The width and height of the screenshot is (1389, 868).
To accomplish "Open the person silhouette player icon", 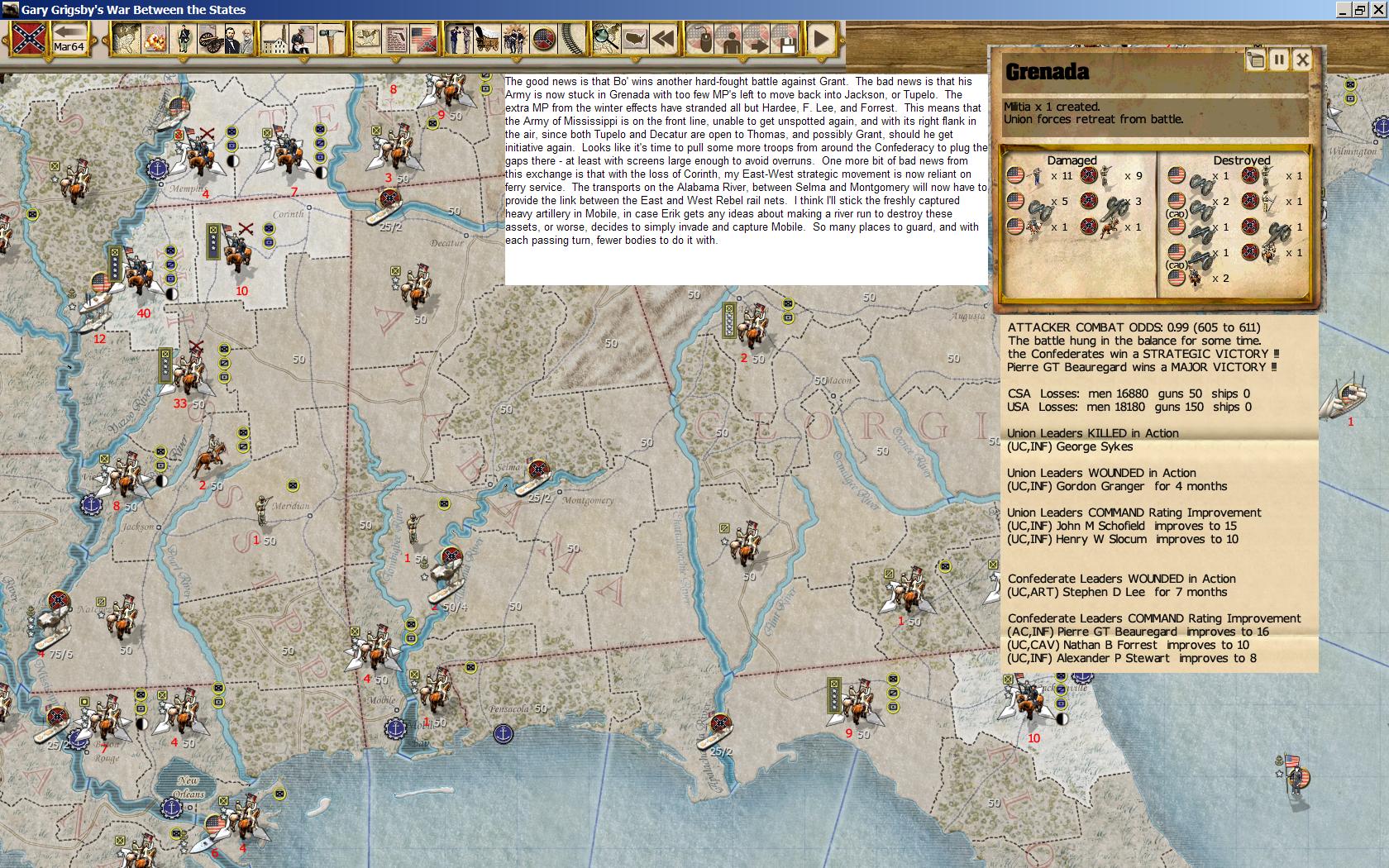I will point(728,39).
